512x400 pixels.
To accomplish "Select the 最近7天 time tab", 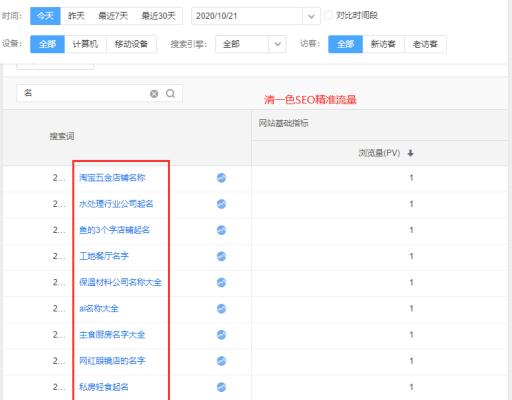I will tap(113, 16).
